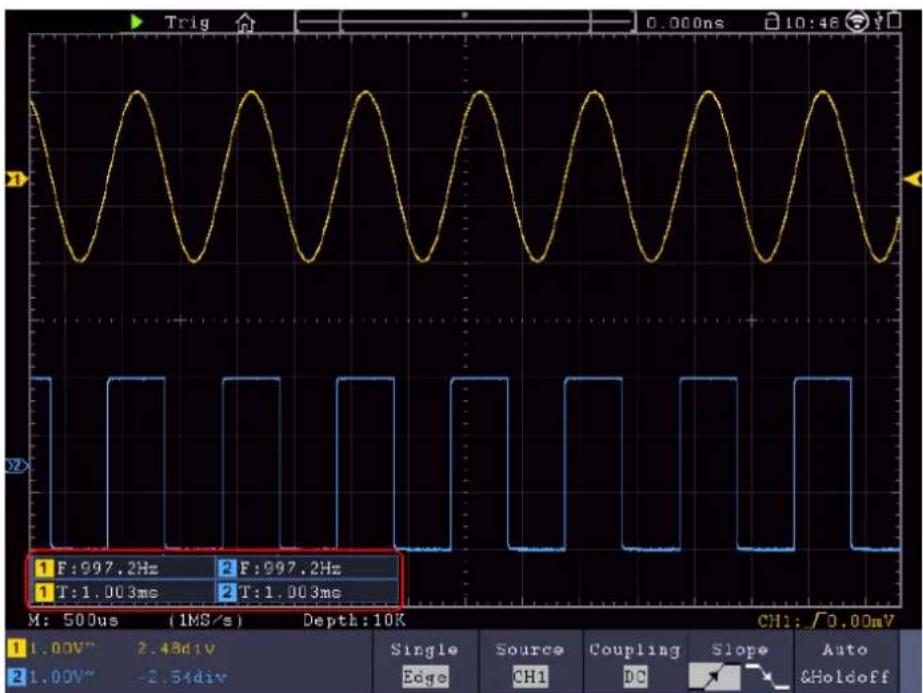
Task: Open the Coupling DC menu item
Action: pos(635,662)
